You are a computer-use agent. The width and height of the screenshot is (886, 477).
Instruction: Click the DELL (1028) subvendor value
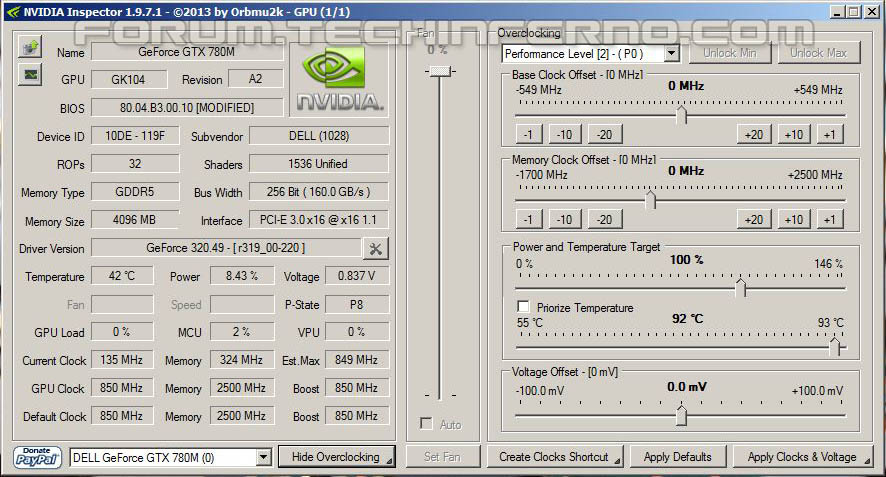coord(319,136)
